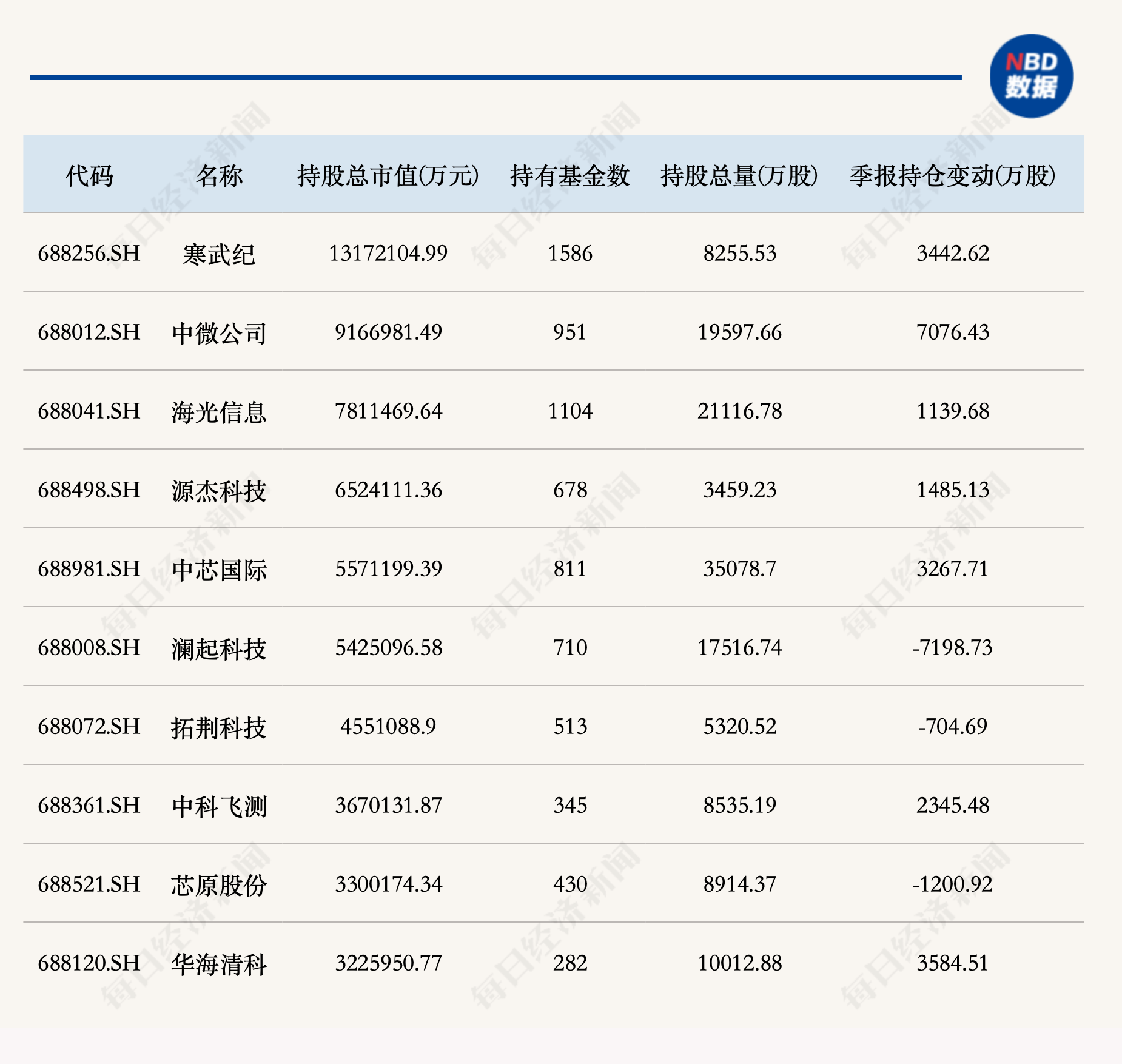Click the 持股总市值(万元) column header
The height and width of the screenshot is (1064, 1122).
[x=388, y=176]
